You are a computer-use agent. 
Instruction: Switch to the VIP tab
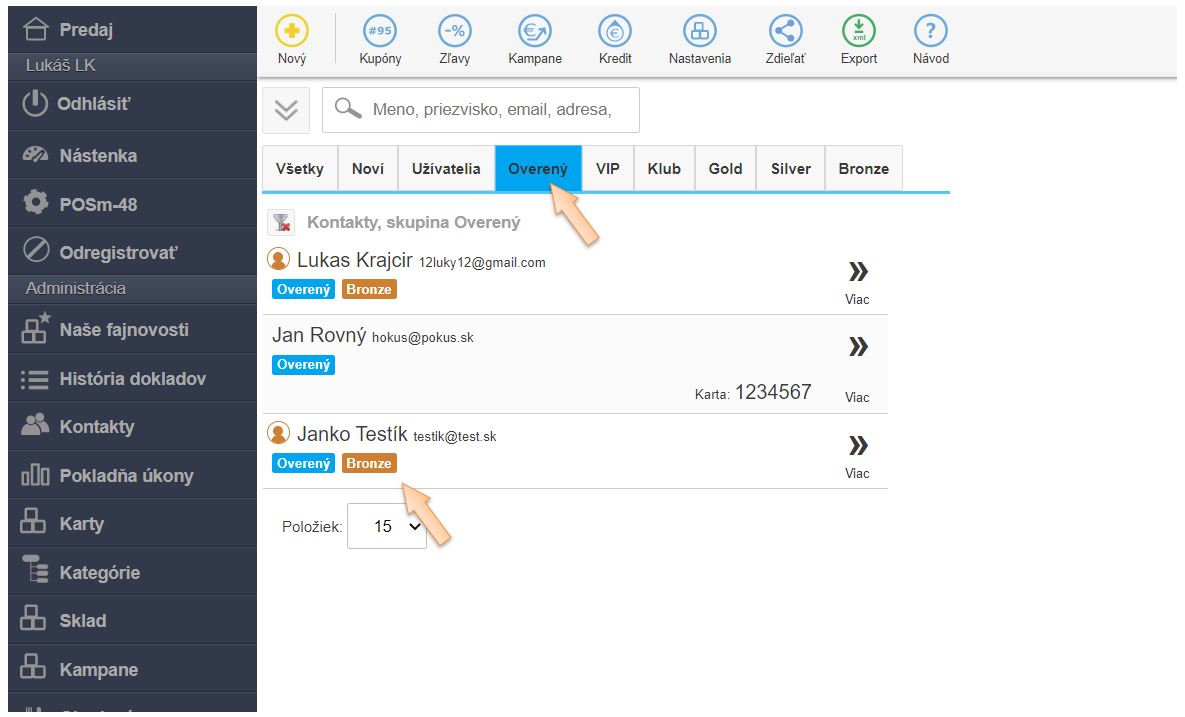click(x=608, y=169)
